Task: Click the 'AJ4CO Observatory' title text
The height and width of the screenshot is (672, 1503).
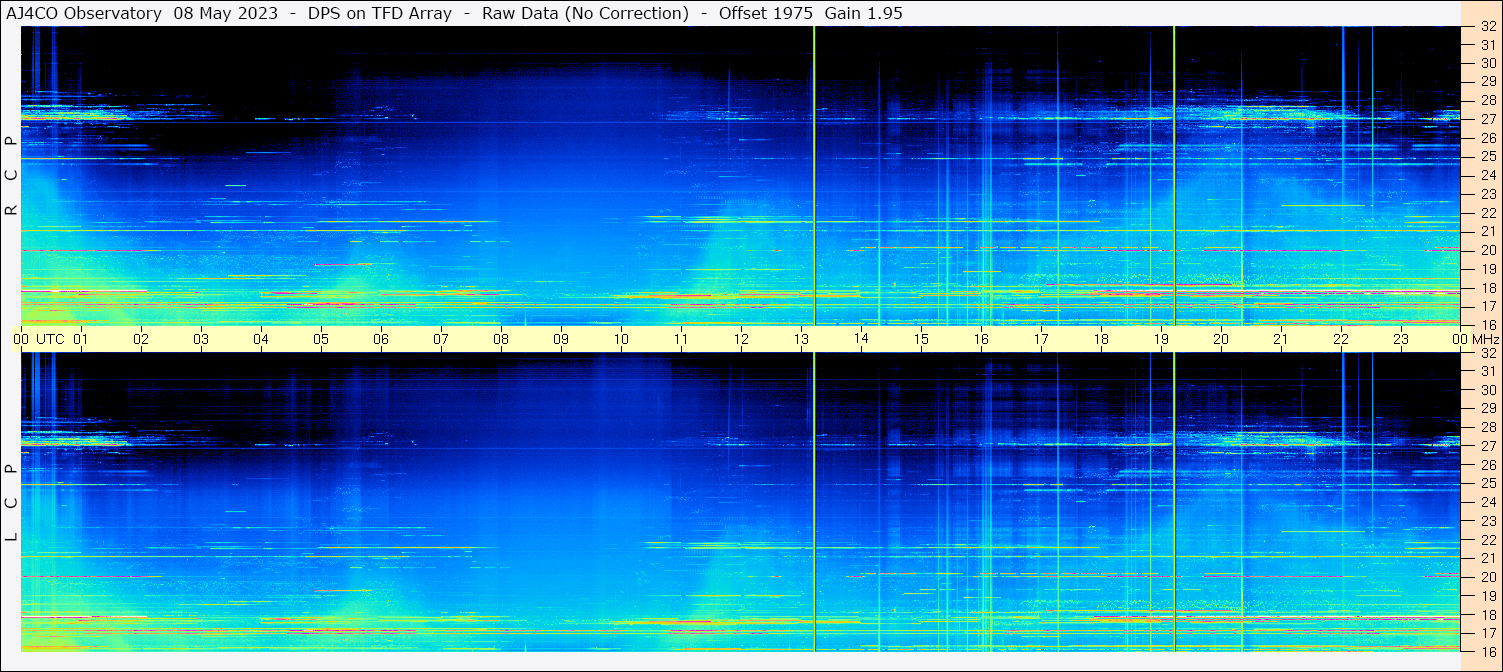Action: click(84, 14)
